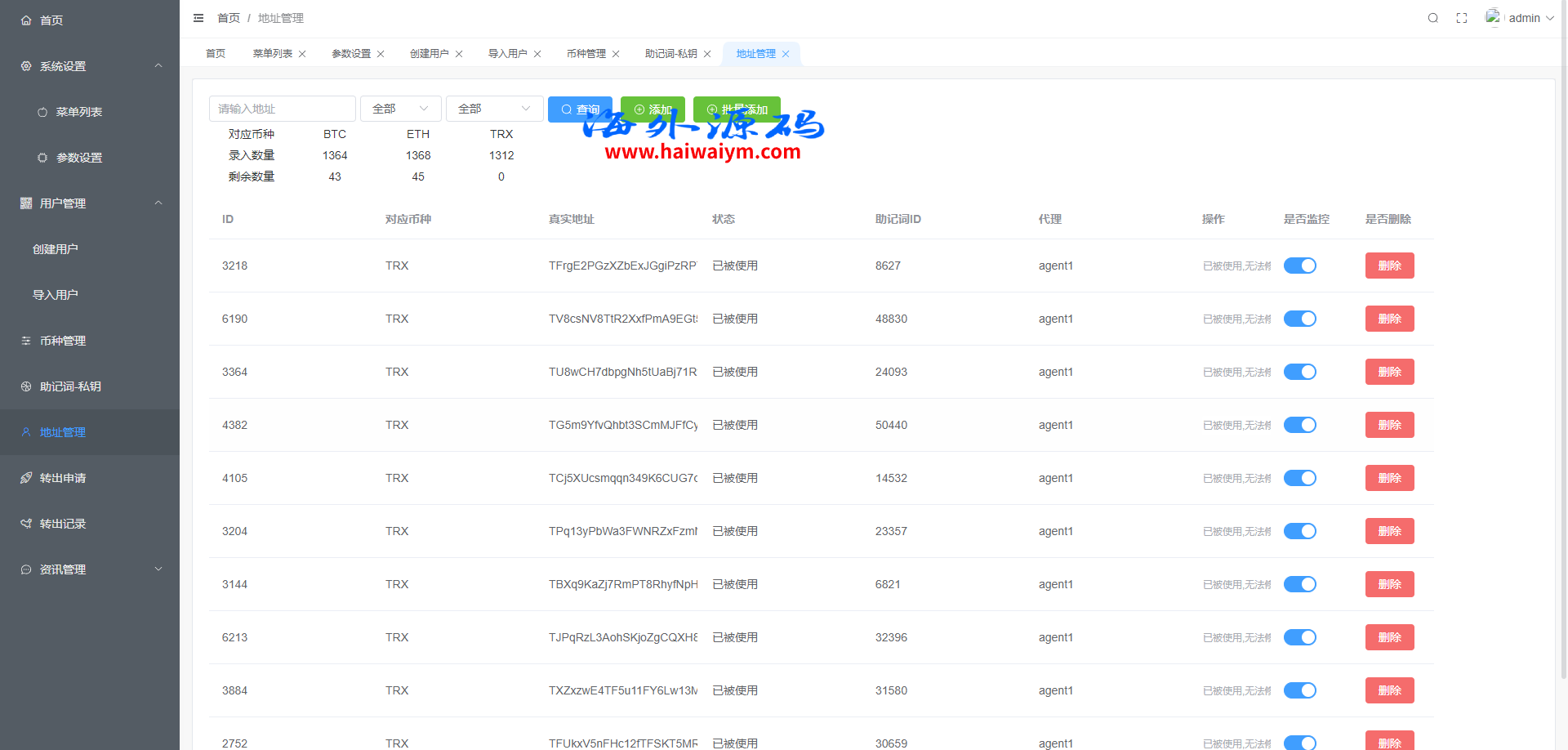Viewport: 1568px width, 750px height.
Task: Close the 助记词-私钥 tab
Action: (x=707, y=54)
